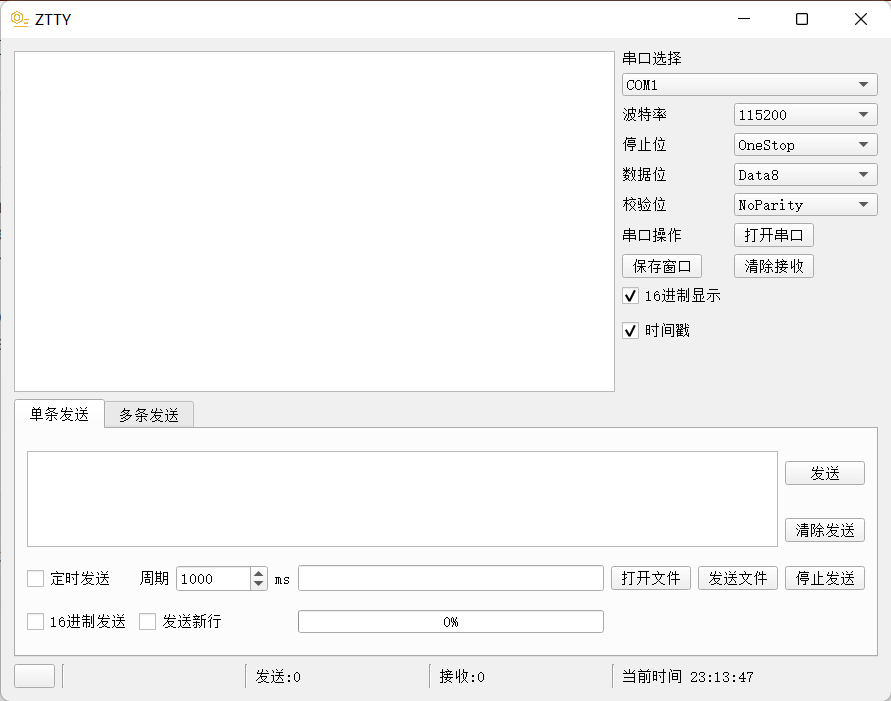
Task: Enable the 发送新行 newline checkbox
Action: pos(148,621)
